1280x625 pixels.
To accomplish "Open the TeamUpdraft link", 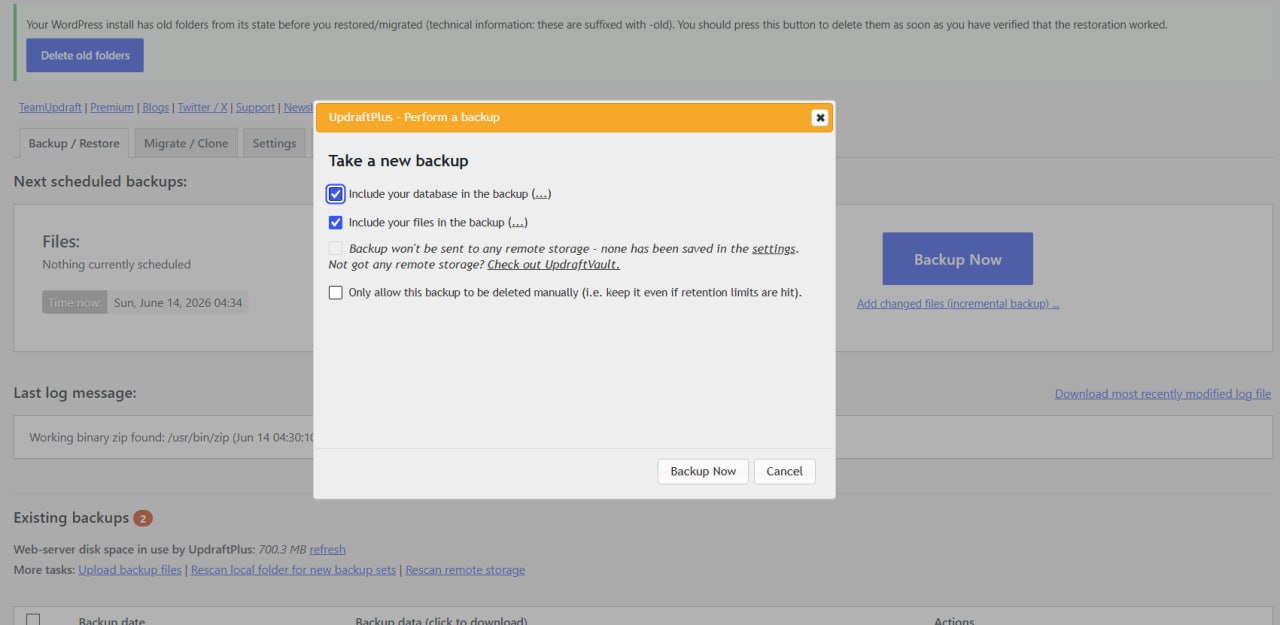I will [x=50, y=108].
